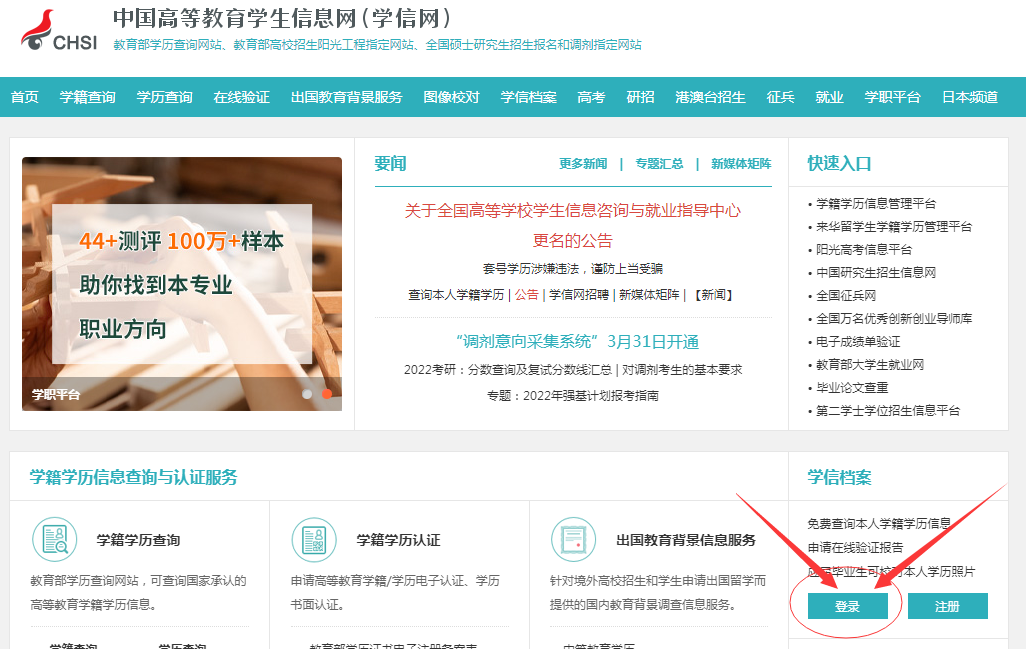The image size is (1026, 649).
Task: Open 全国万名优秀创新创业导师库 quick link
Action: [894, 319]
